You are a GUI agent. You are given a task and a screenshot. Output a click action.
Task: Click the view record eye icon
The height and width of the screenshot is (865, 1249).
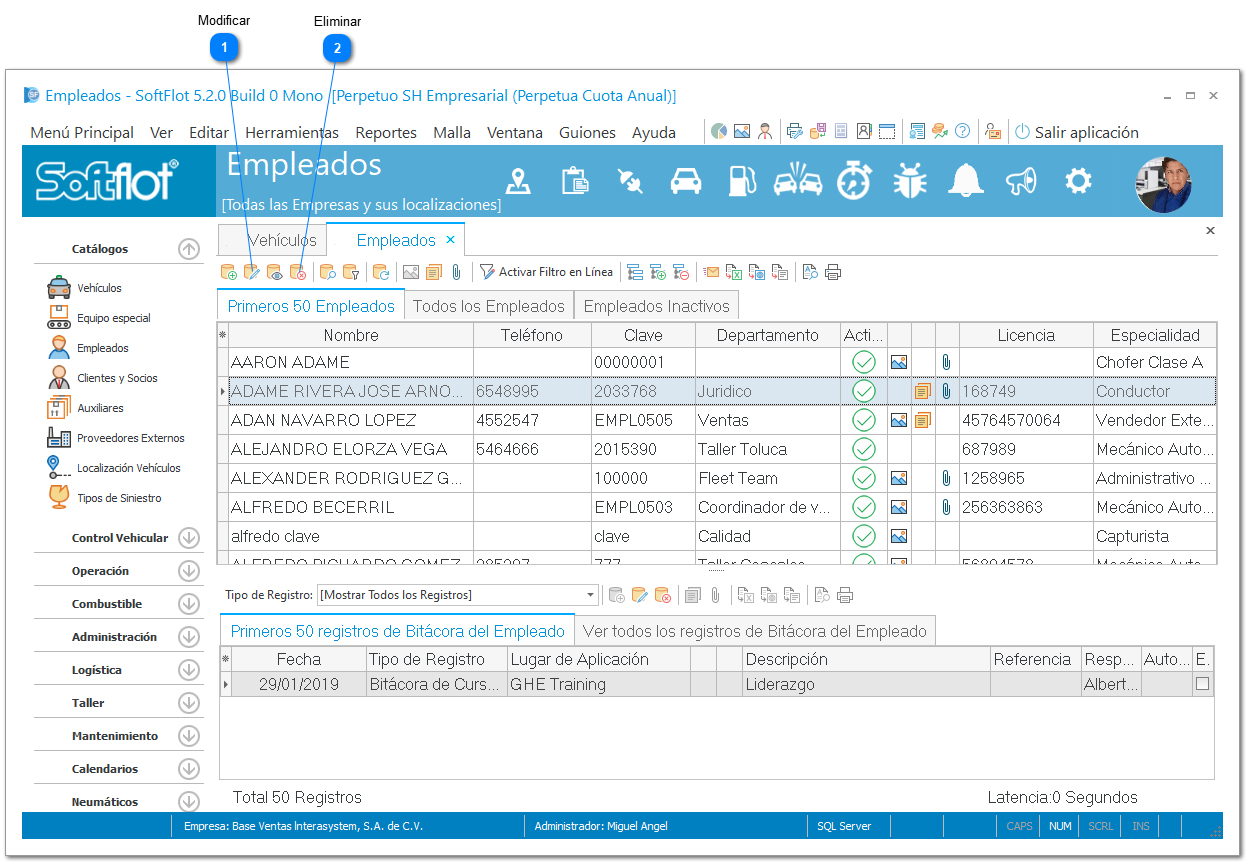[275, 272]
